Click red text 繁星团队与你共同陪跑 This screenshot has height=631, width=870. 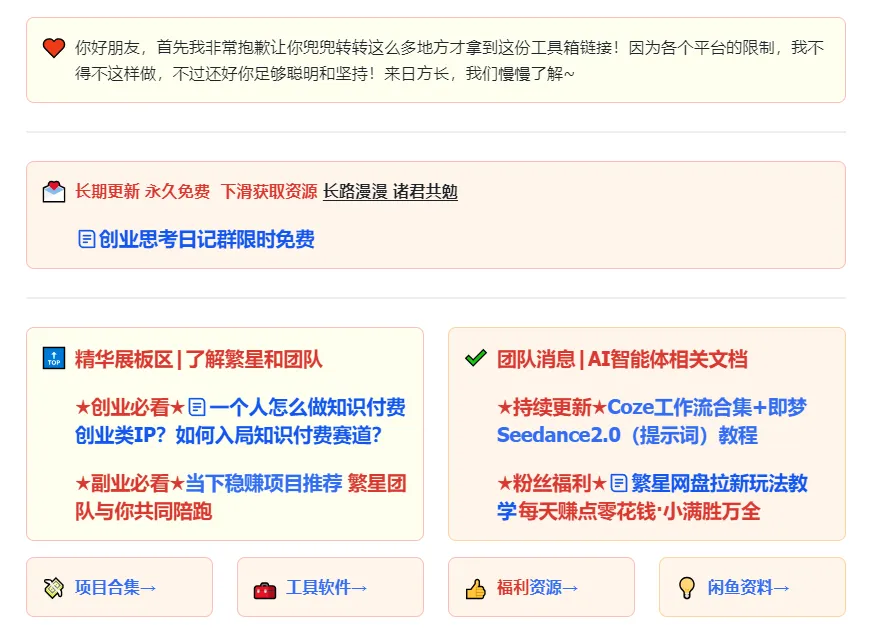pos(240,497)
